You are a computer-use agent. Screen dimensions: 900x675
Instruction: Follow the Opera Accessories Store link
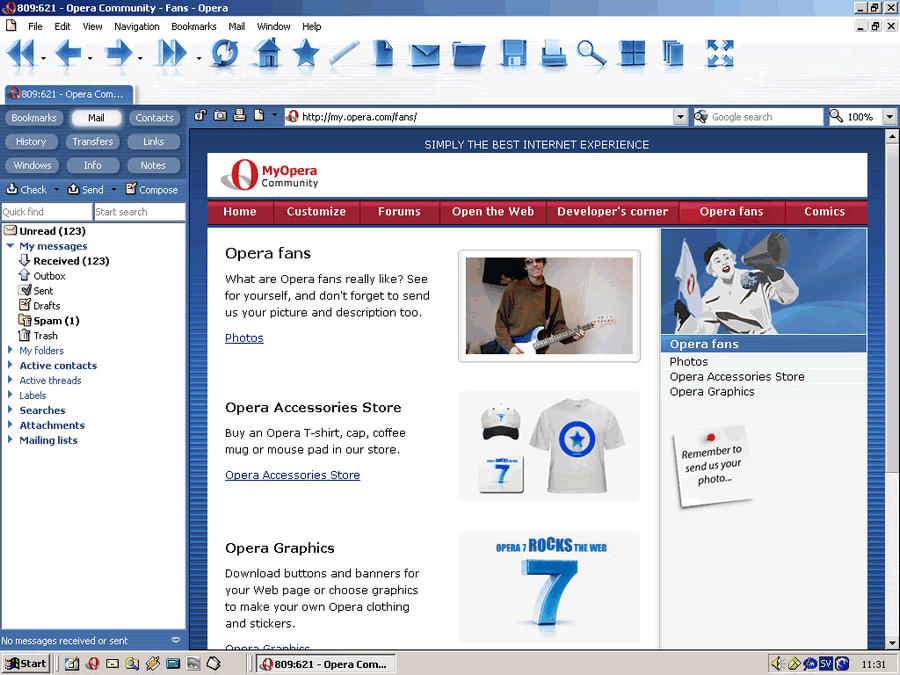(x=292, y=474)
